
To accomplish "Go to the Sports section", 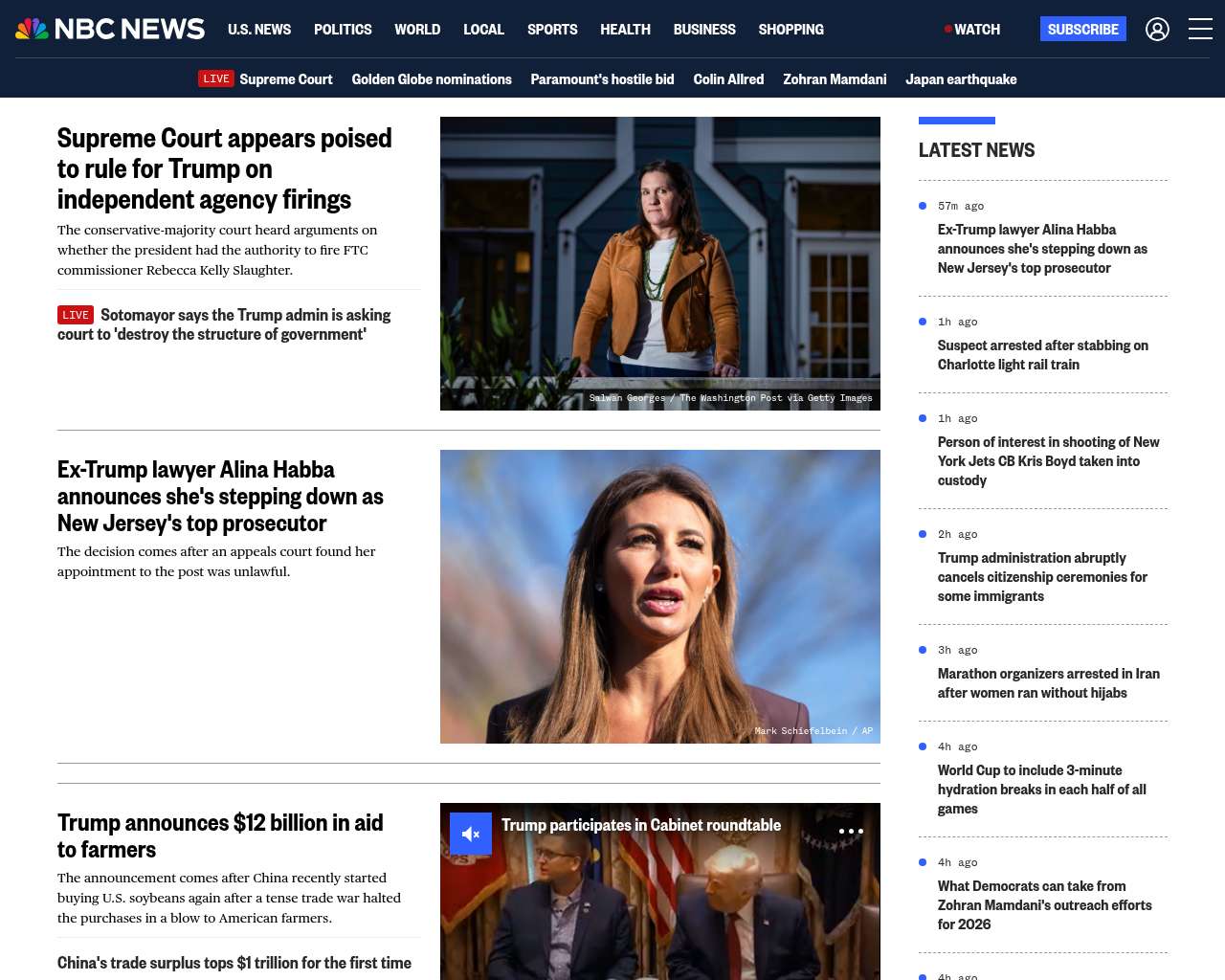I will (552, 30).
